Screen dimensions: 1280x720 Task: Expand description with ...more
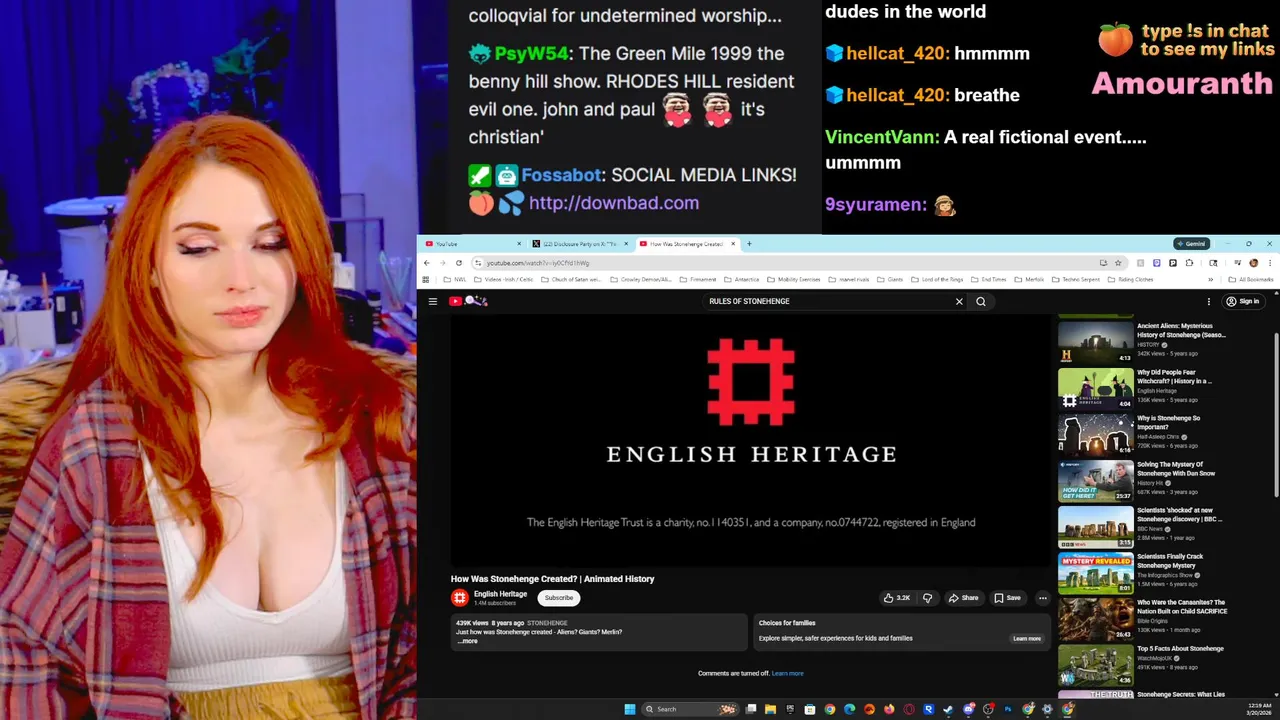click(x=468, y=641)
